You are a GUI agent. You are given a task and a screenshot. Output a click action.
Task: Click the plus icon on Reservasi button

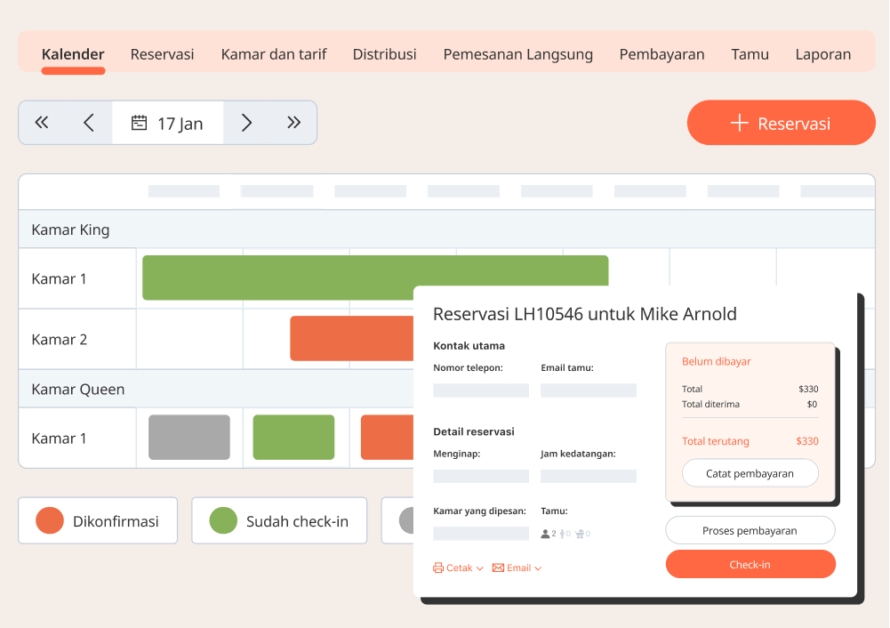click(x=739, y=122)
